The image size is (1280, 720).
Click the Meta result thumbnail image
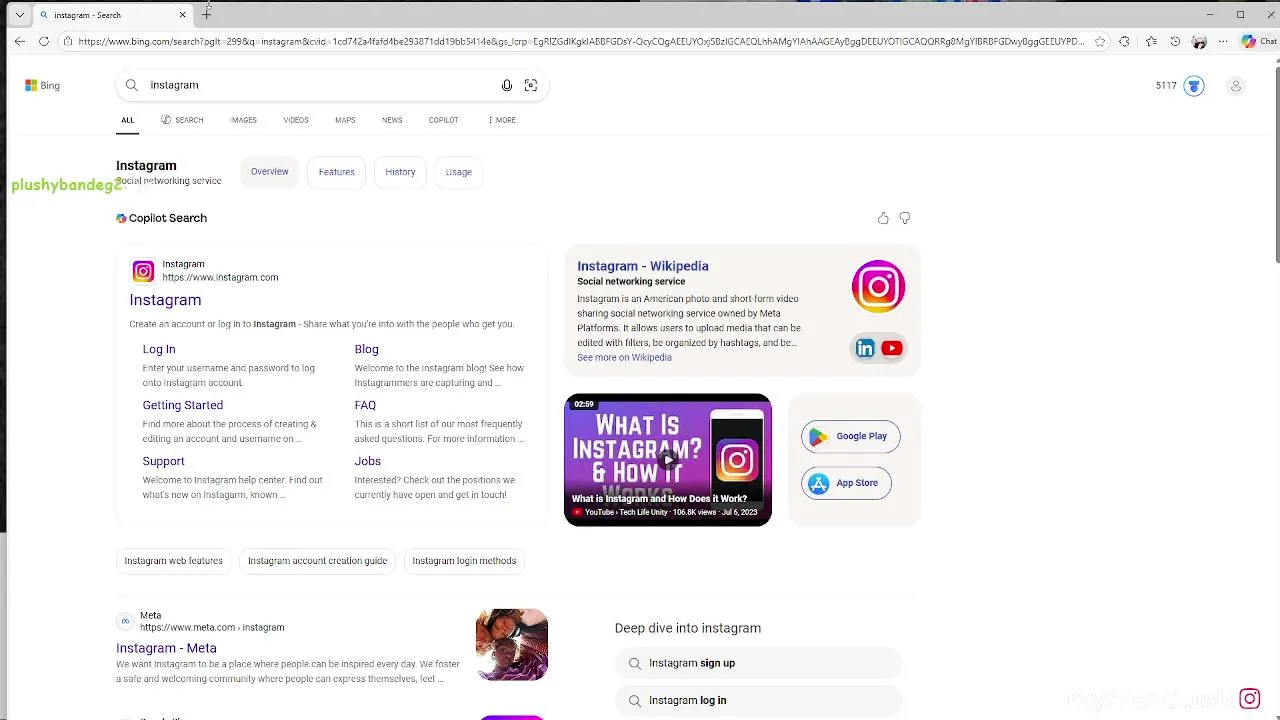click(x=512, y=645)
